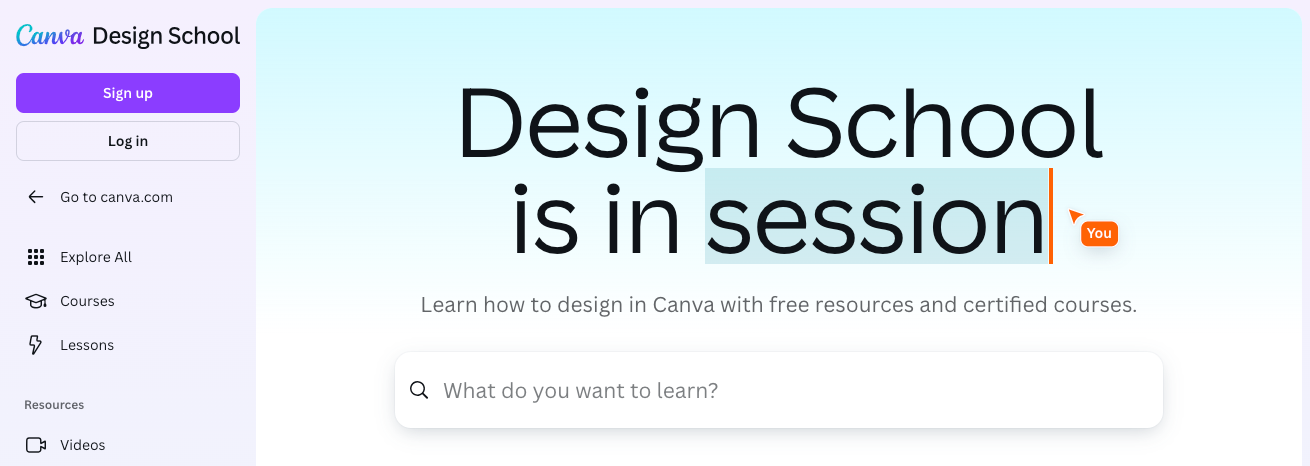Focus the What do you want to learn field

(x=779, y=390)
